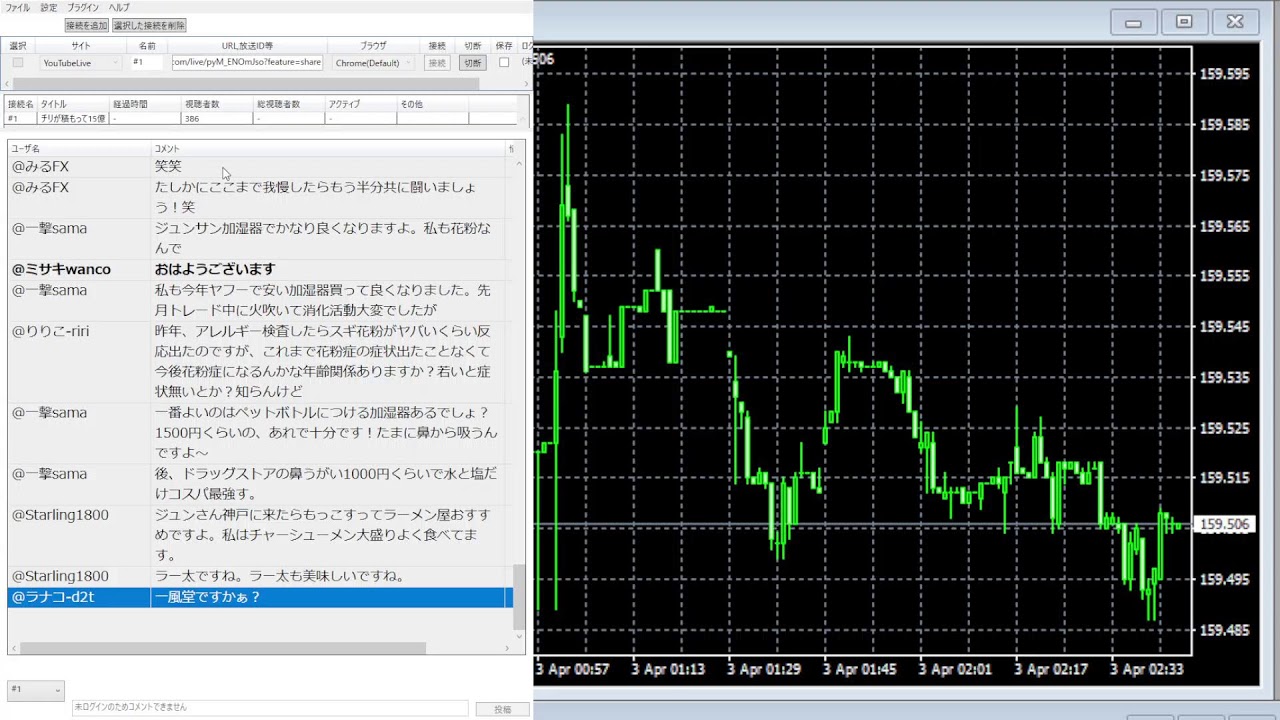Click the connection list horizontal scrollbar
1280x720 pixels.
coord(245,83)
